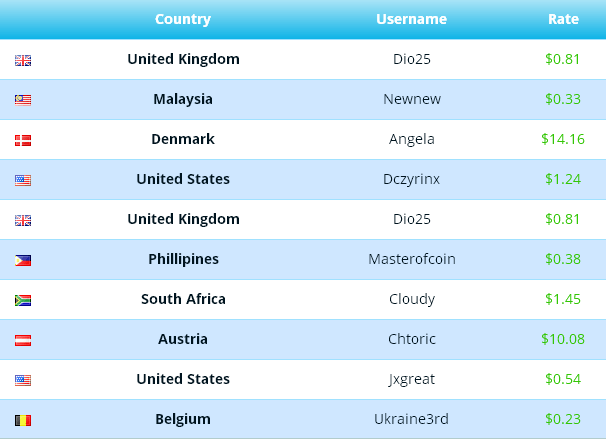Click the UK flag in the first row
This screenshot has width=606, height=439.
point(23,60)
